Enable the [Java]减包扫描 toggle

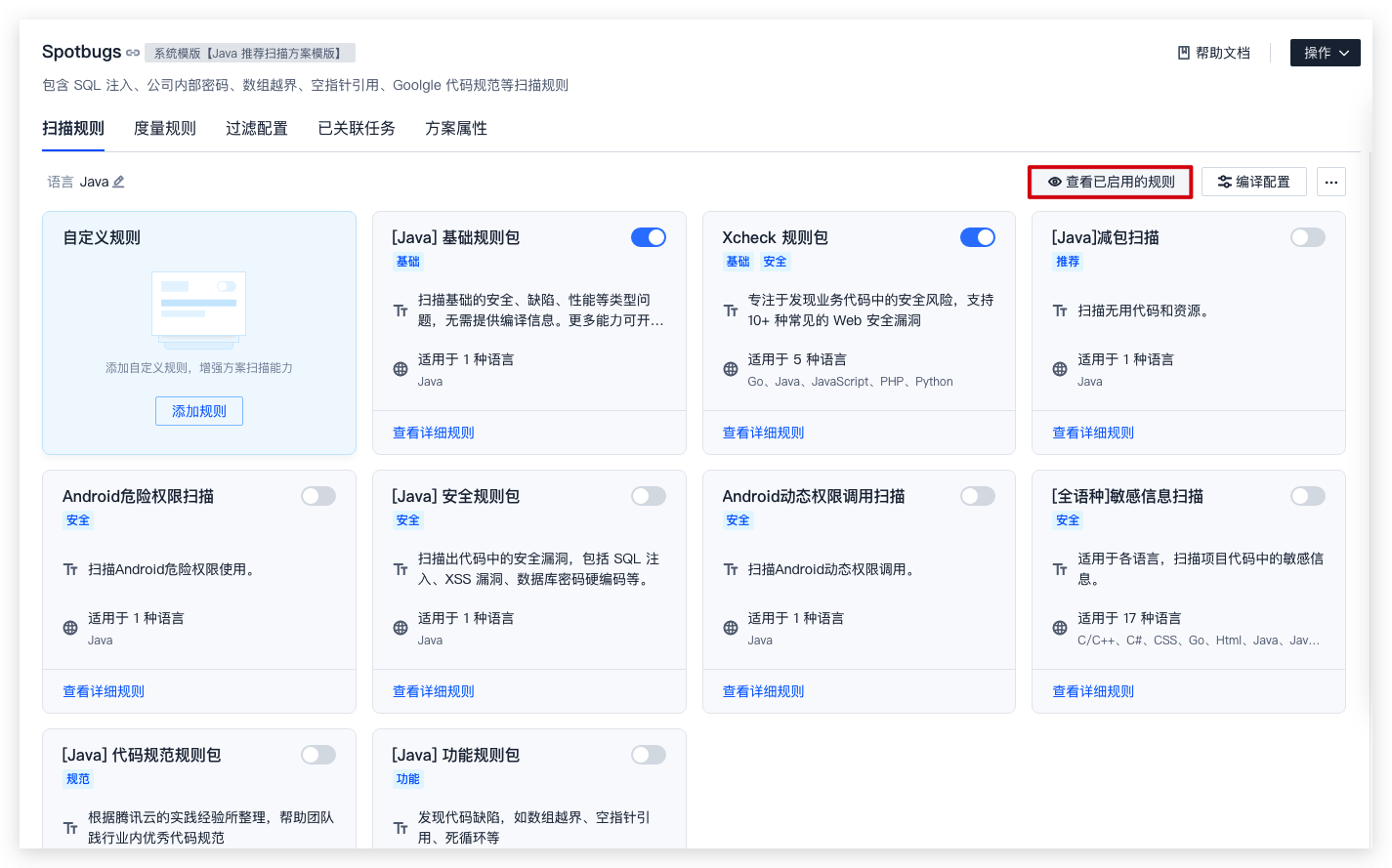pos(1308,237)
